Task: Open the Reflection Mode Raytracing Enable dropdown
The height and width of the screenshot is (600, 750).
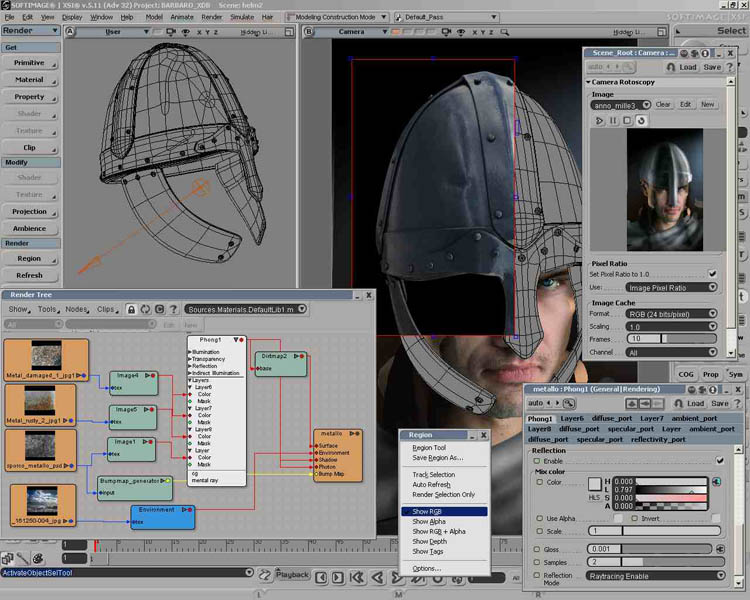Action: (655, 576)
